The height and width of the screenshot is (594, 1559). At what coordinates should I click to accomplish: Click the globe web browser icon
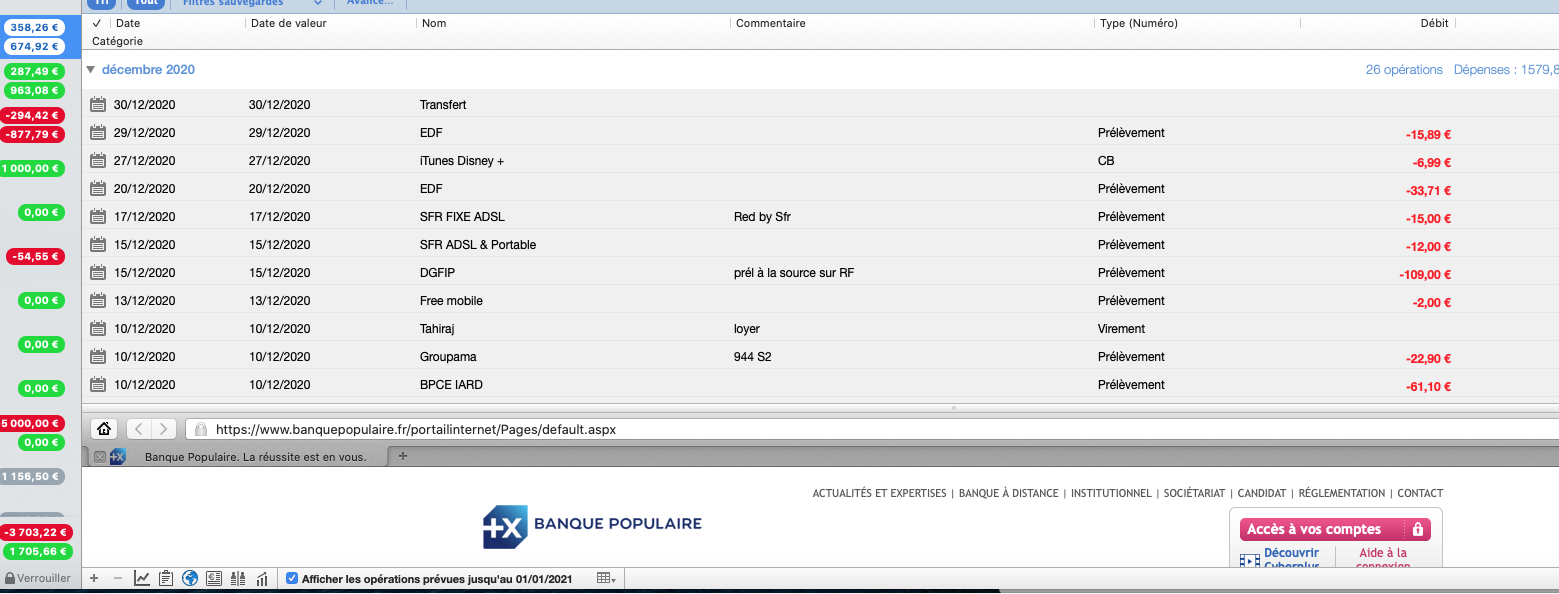click(x=190, y=578)
